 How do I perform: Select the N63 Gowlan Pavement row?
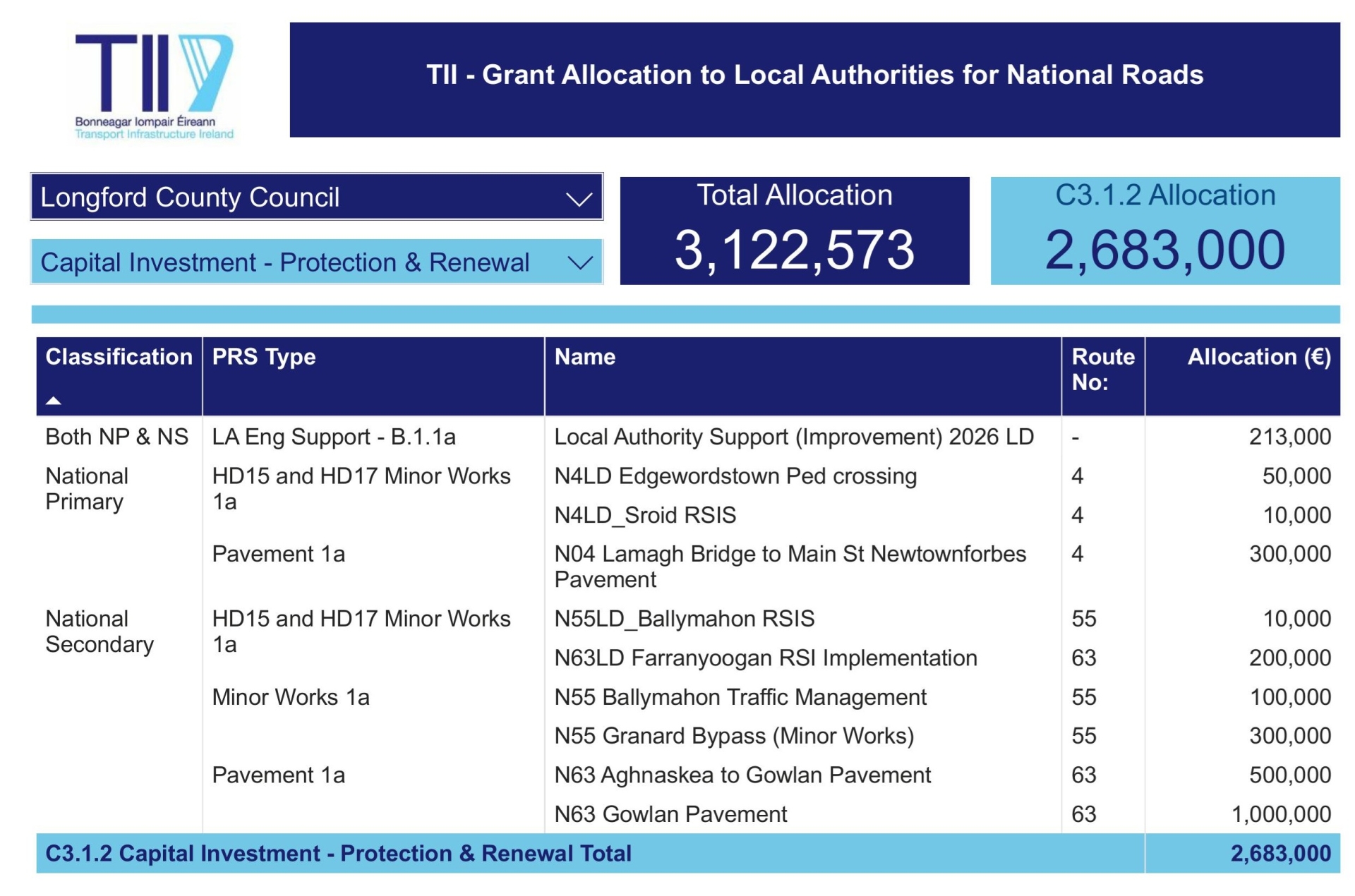click(x=670, y=814)
